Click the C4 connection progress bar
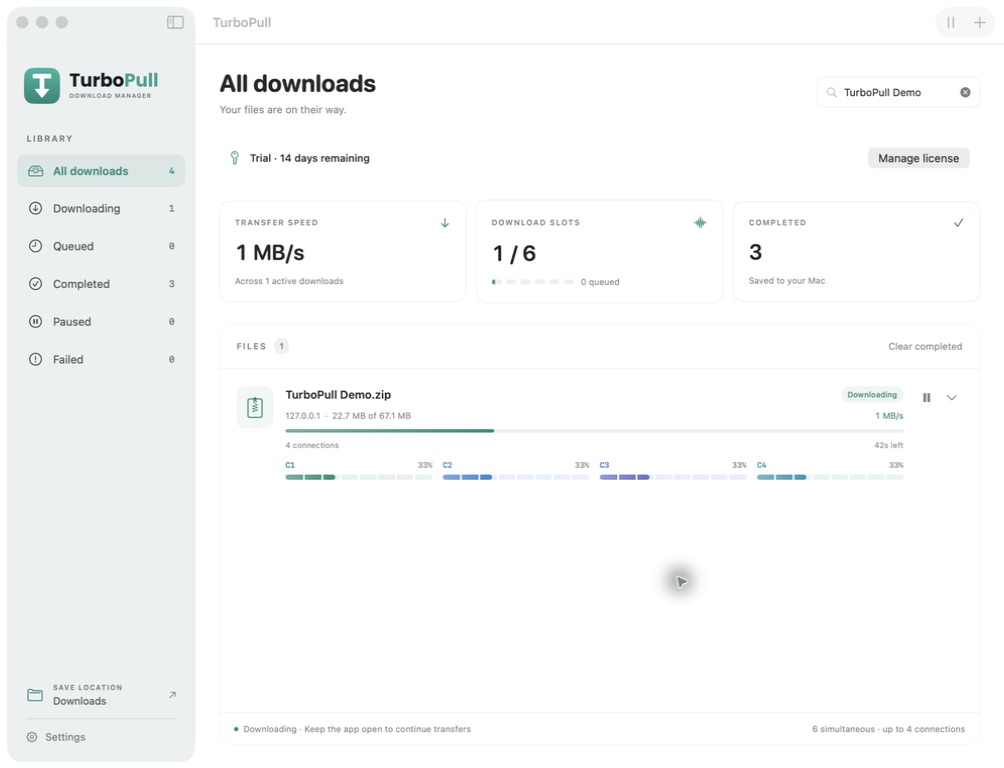The width and height of the screenshot is (1004, 768). pyautogui.click(x=830, y=477)
